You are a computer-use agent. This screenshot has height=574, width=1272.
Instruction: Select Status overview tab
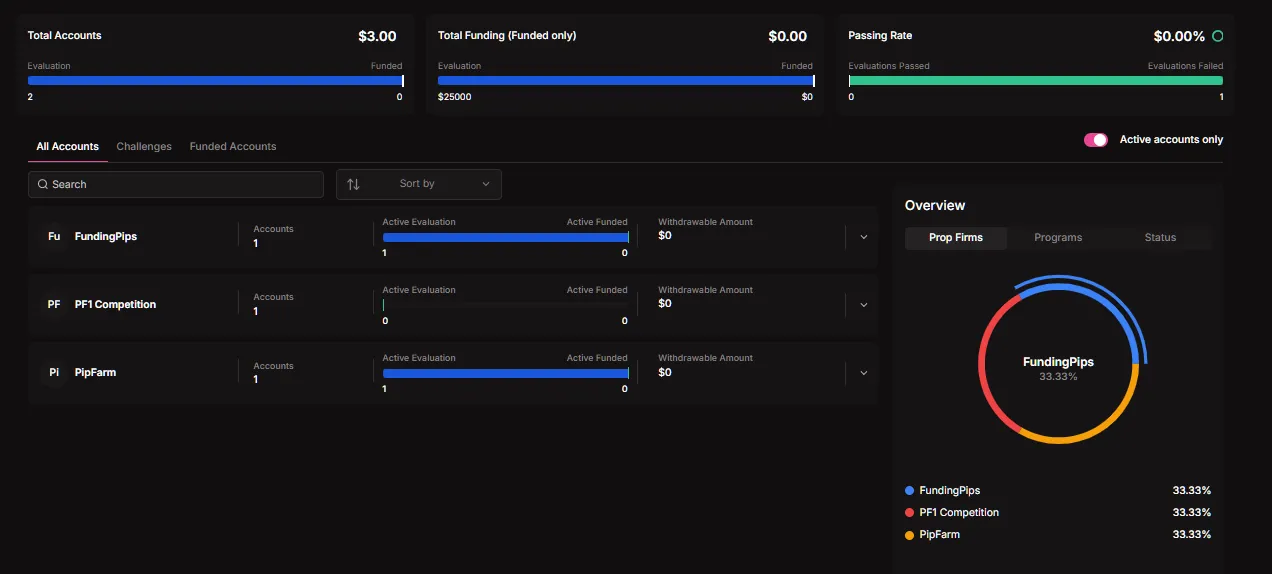(x=1160, y=237)
